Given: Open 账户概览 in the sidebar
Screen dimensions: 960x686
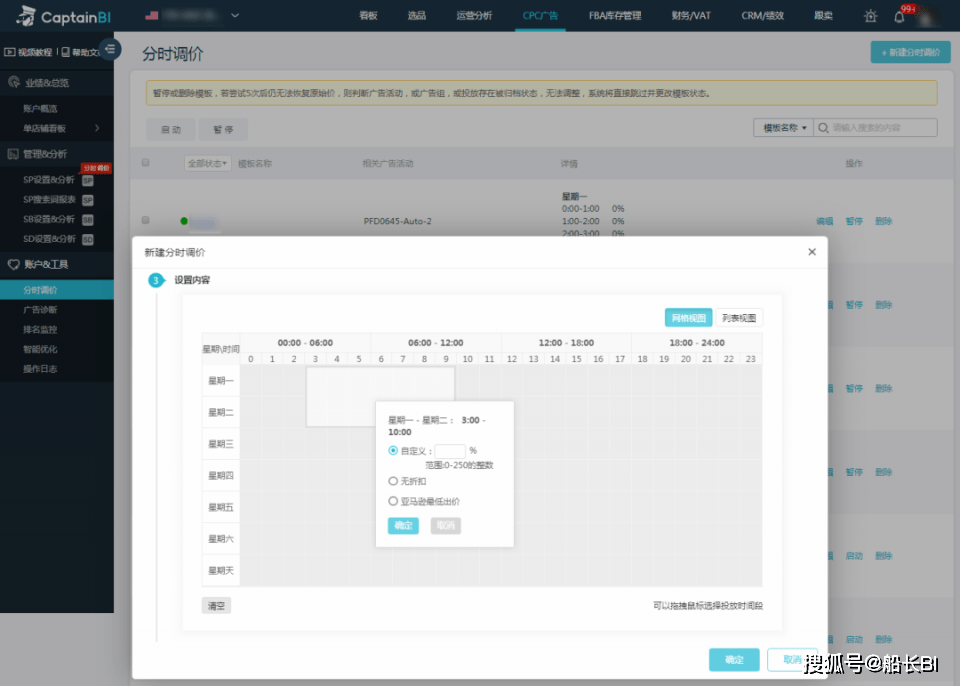Looking at the screenshot, I should (40, 108).
